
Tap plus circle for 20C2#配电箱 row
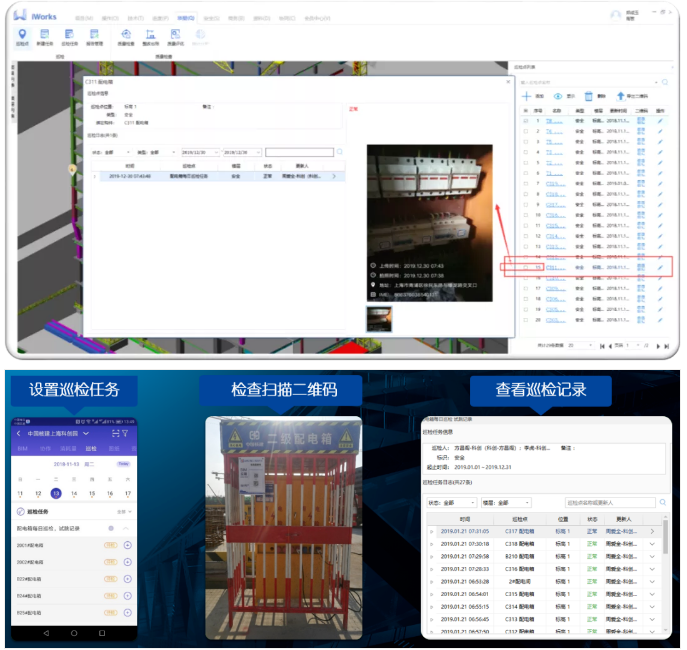127,562
